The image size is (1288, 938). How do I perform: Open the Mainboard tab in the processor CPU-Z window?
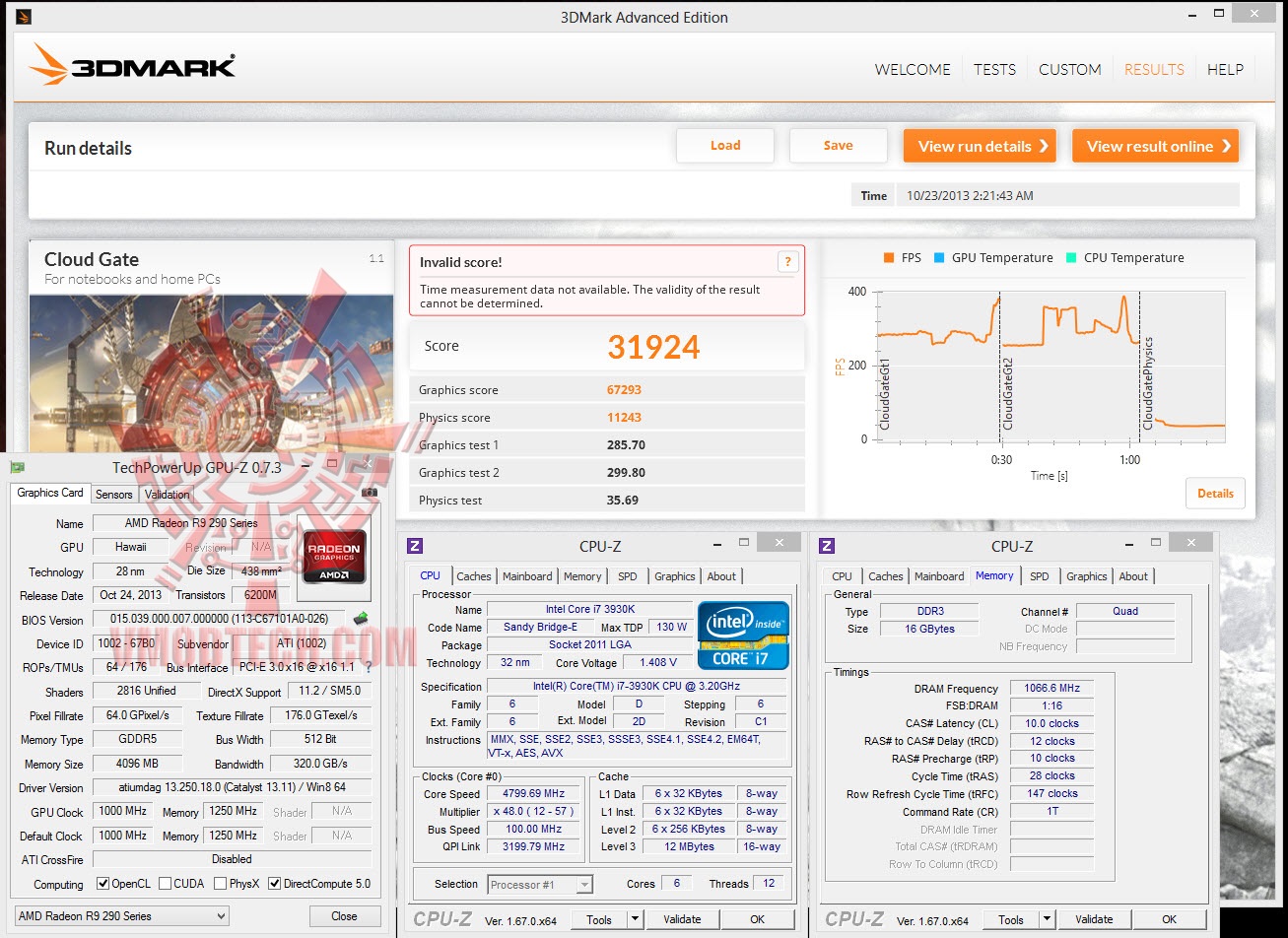click(x=527, y=576)
